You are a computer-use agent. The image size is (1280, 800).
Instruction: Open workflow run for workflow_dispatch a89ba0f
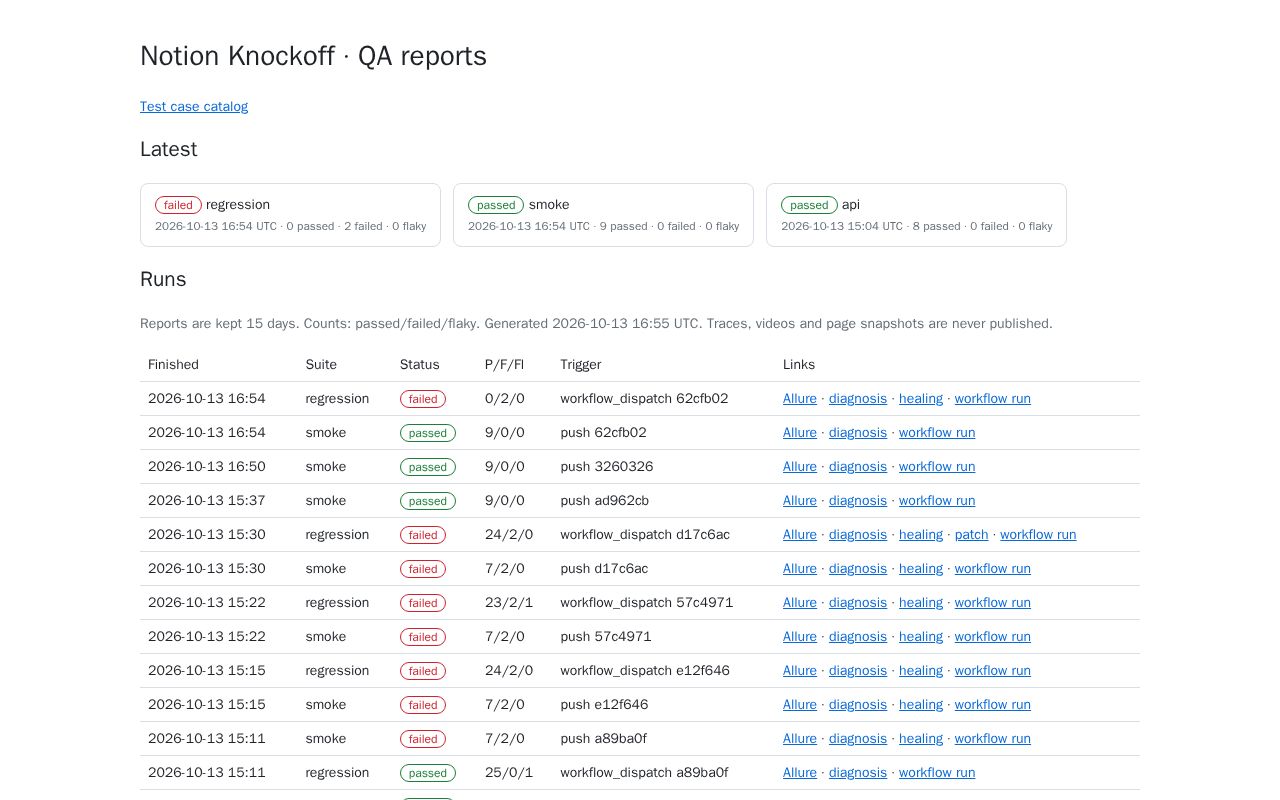[x=937, y=773]
